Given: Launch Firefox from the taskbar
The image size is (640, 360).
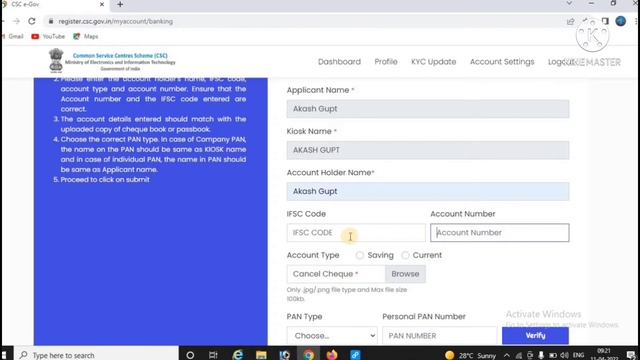Looking at the screenshot, I should pyautogui.click(x=332, y=355).
